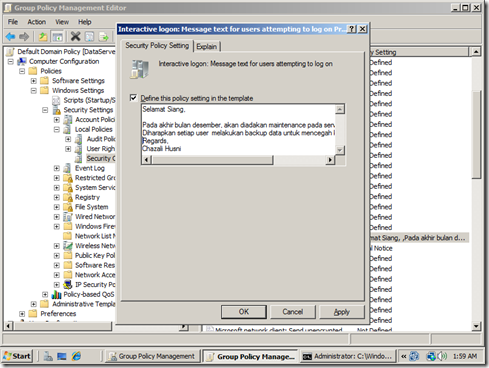This screenshot has height=368, width=489.
Task: Click the network tray icon
Action: pyautogui.click(x=431, y=356)
